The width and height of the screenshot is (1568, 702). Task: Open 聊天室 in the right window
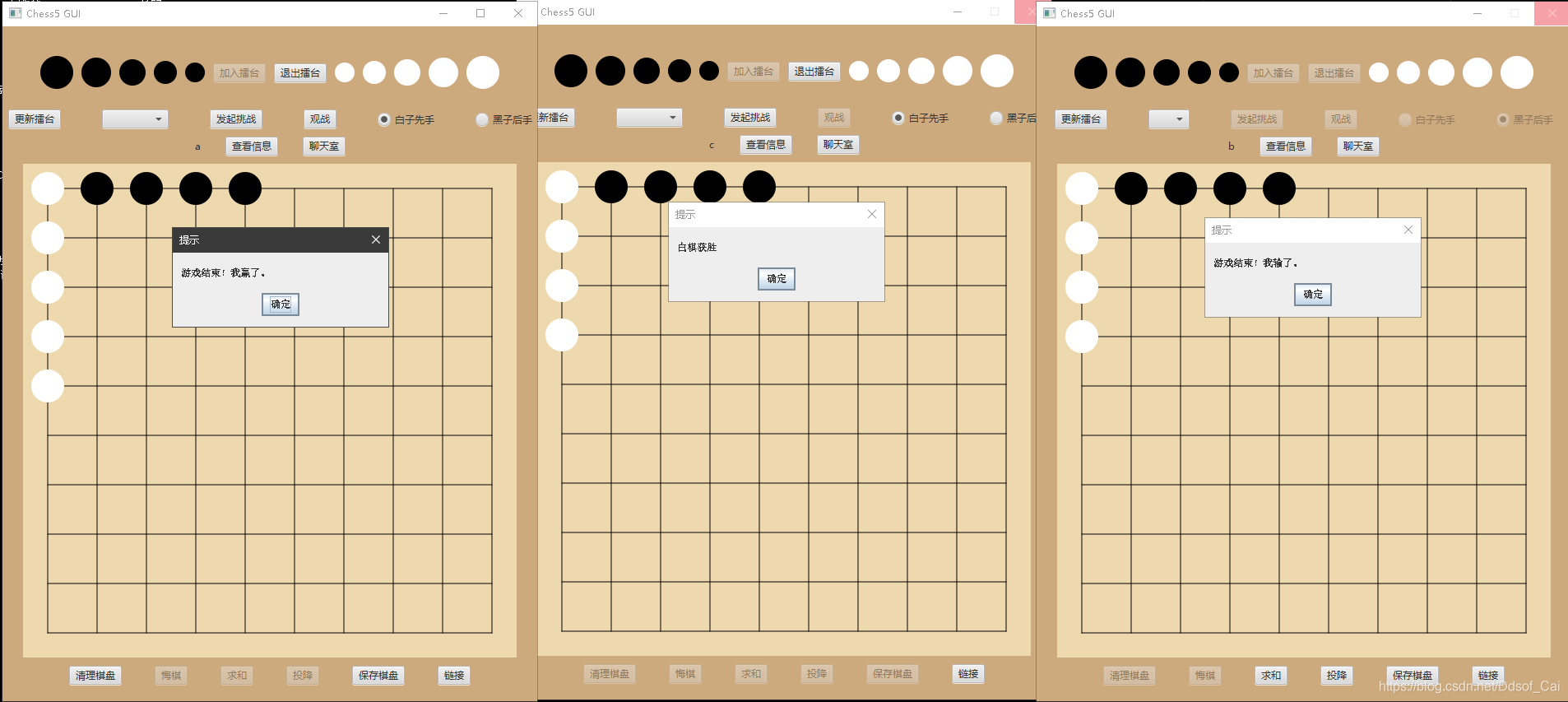click(x=1358, y=146)
